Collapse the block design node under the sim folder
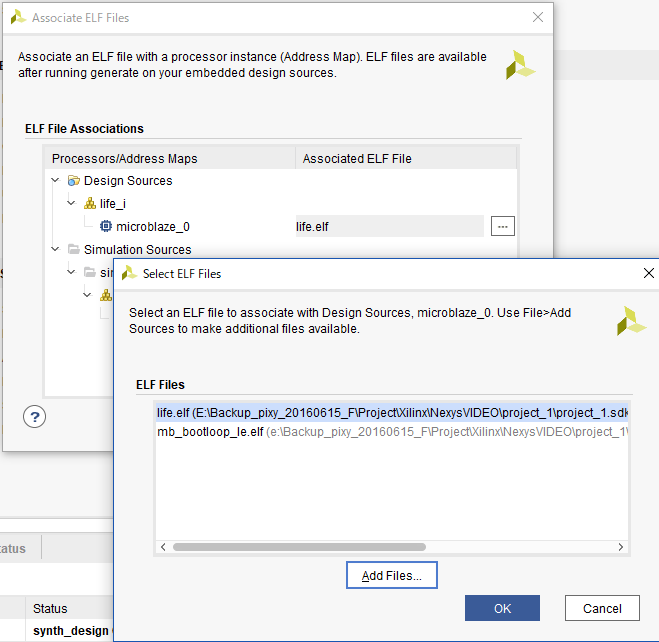This screenshot has height=642, width=659. pyautogui.click(x=87, y=295)
